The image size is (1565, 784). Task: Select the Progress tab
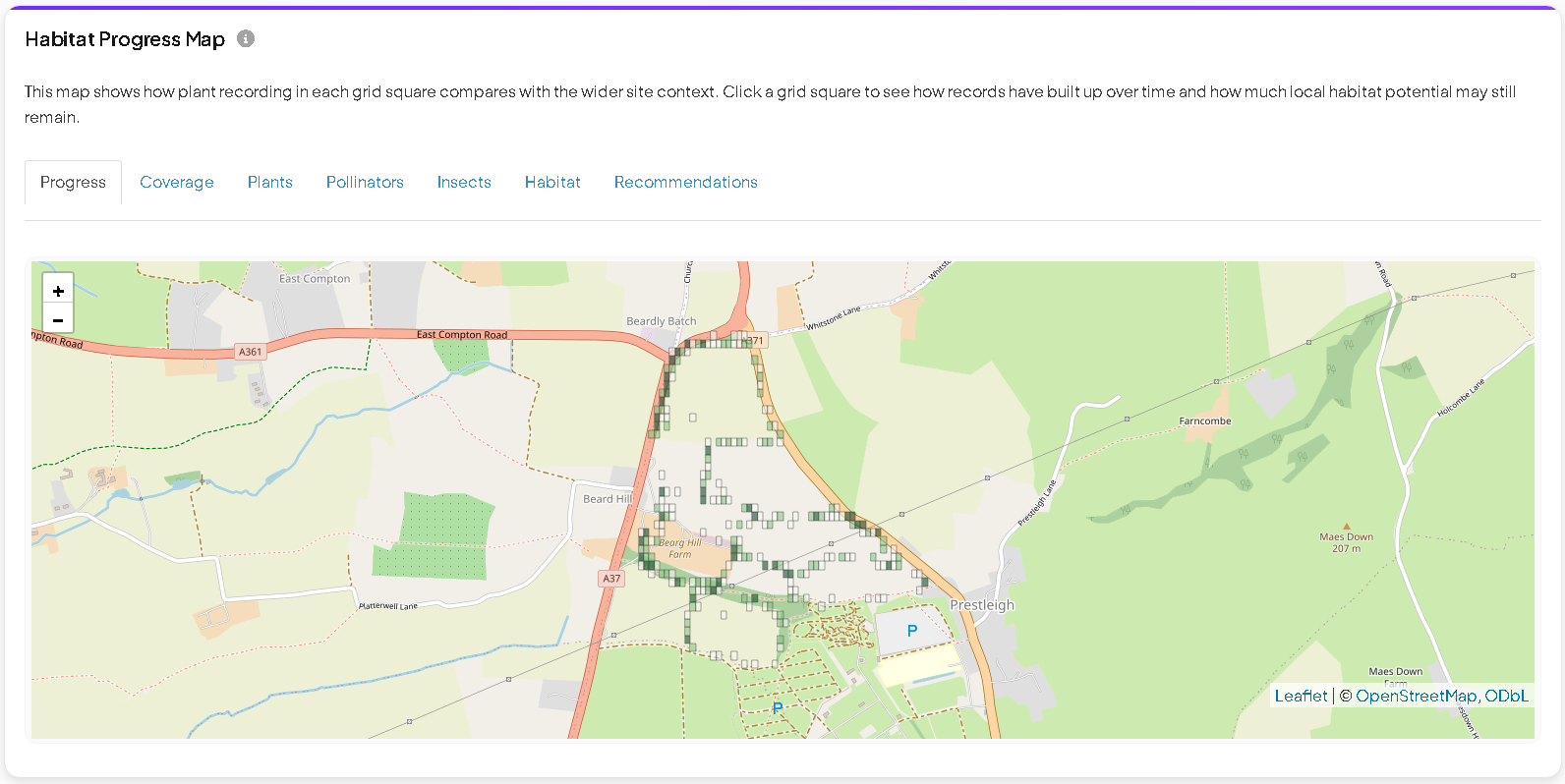coord(73,182)
